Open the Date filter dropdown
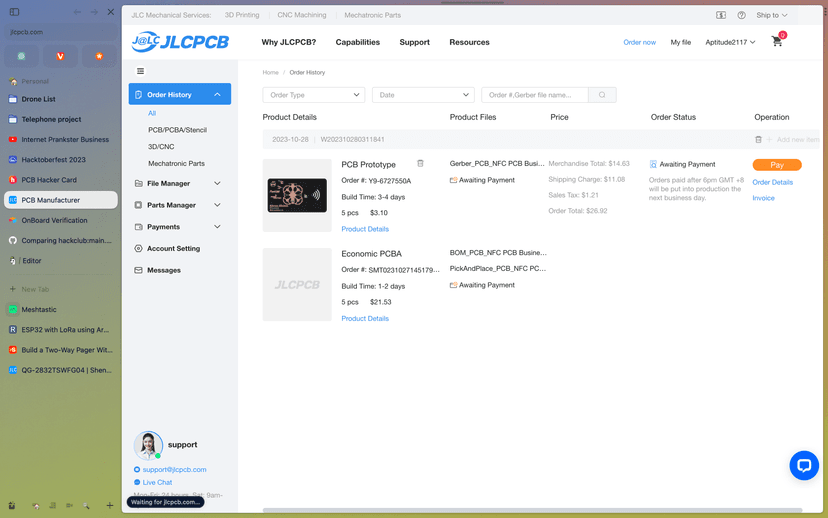The height and width of the screenshot is (518, 828). click(423, 95)
